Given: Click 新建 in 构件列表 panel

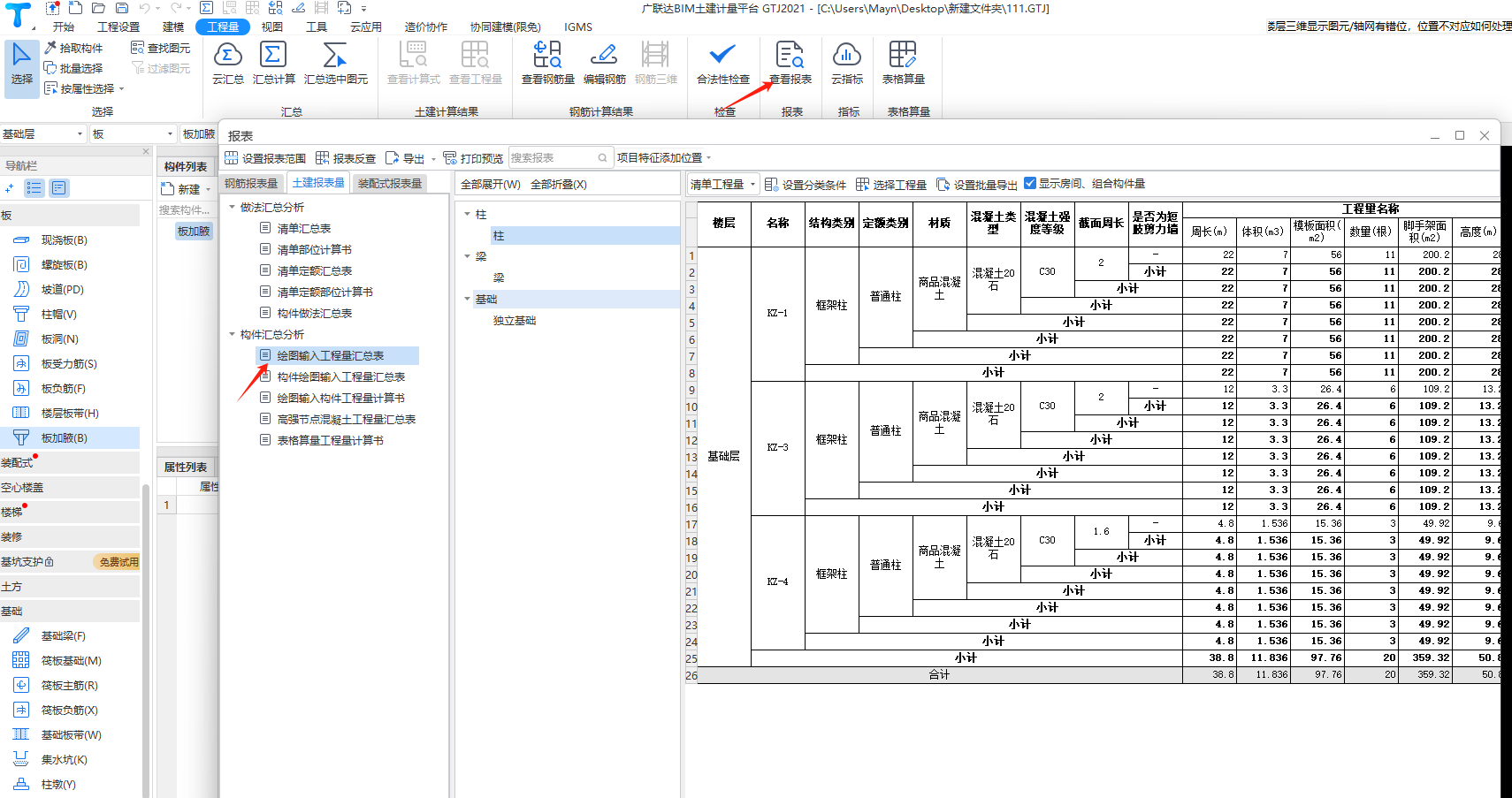Looking at the screenshot, I should pos(185,189).
